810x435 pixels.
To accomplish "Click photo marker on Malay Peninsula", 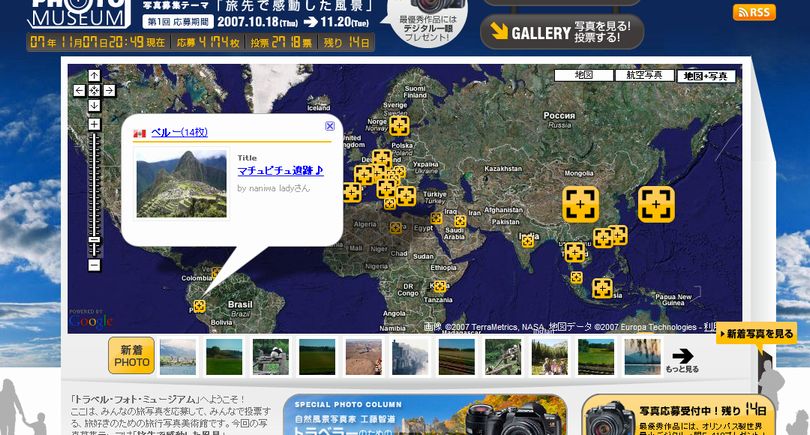I will 577,278.
